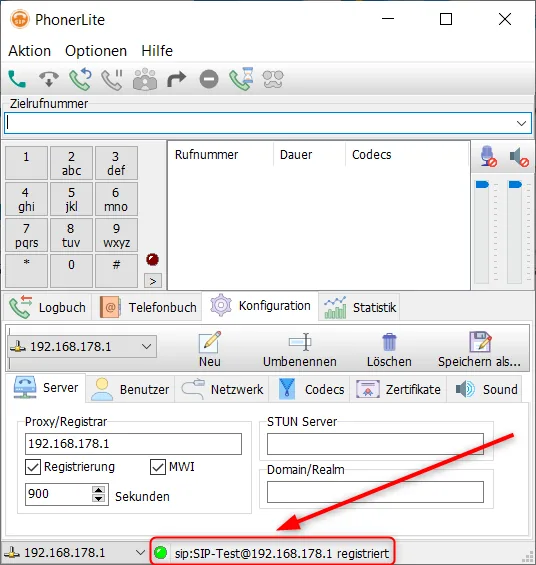Toggle the Registrierung checkbox
Screen dimensions: 536x565
coord(33,467)
